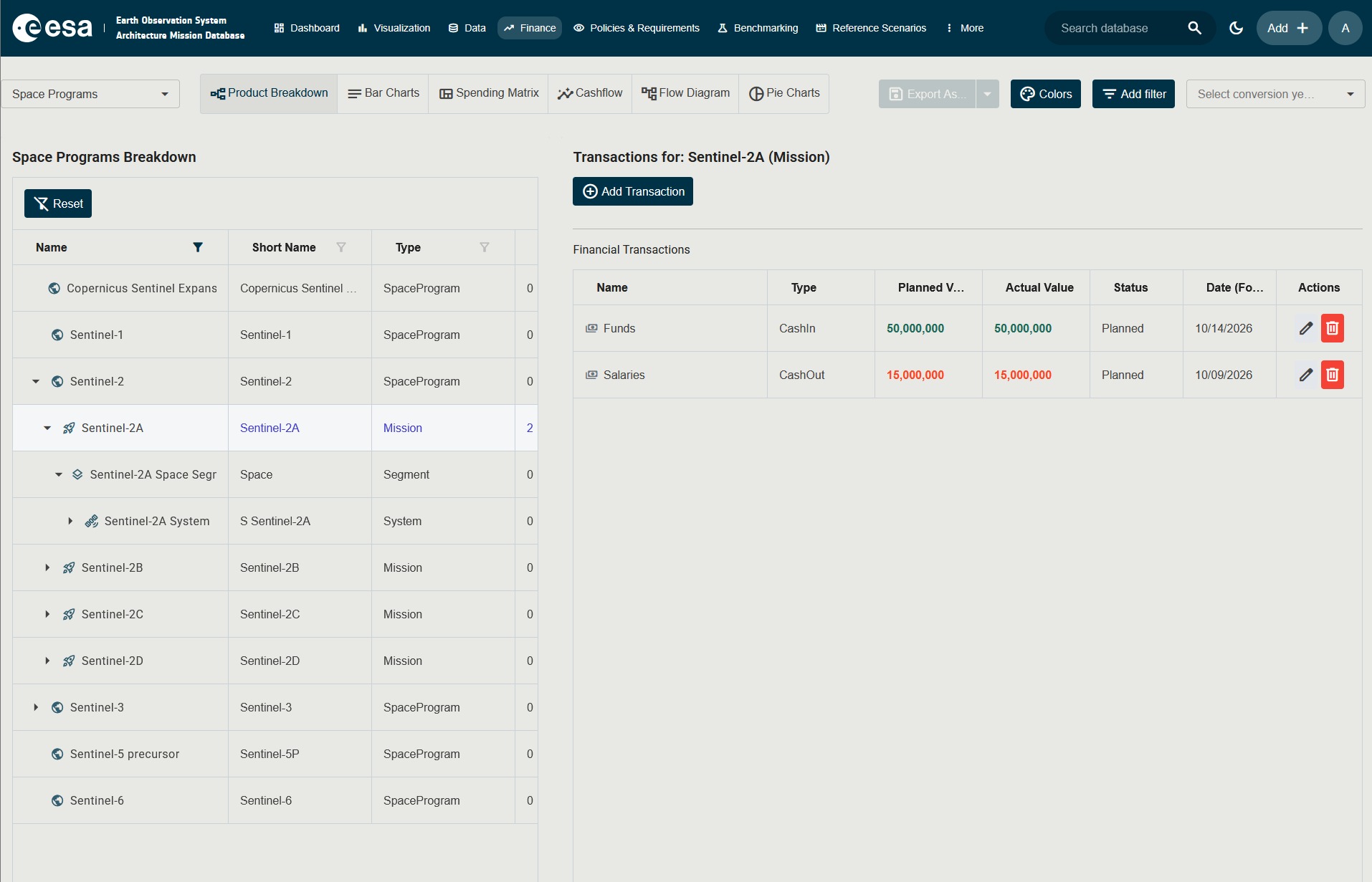Click the Reset filter button
1372x882 pixels.
(x=58, y=203)
